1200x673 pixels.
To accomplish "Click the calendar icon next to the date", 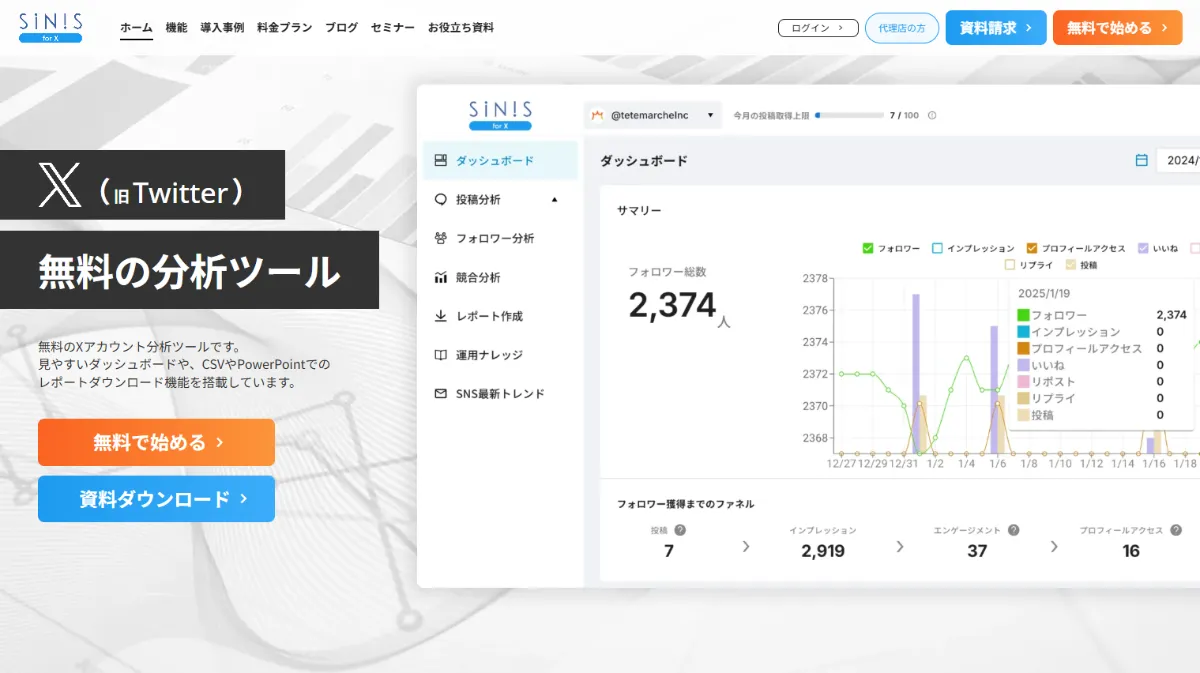I will click(1140, 161).
